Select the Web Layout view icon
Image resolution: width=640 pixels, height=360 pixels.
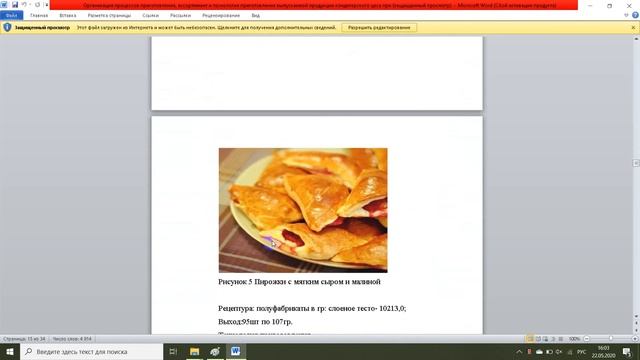pyautogui.click(x=545, y=339)
